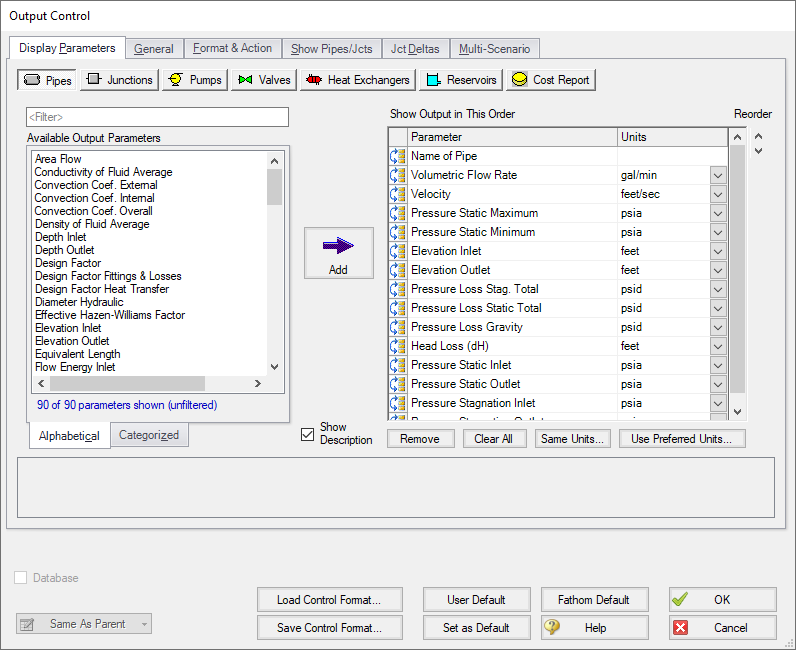796x650 pixels.
Task: Expand the Same As Parent dropdown
Action: coord(85,624)
